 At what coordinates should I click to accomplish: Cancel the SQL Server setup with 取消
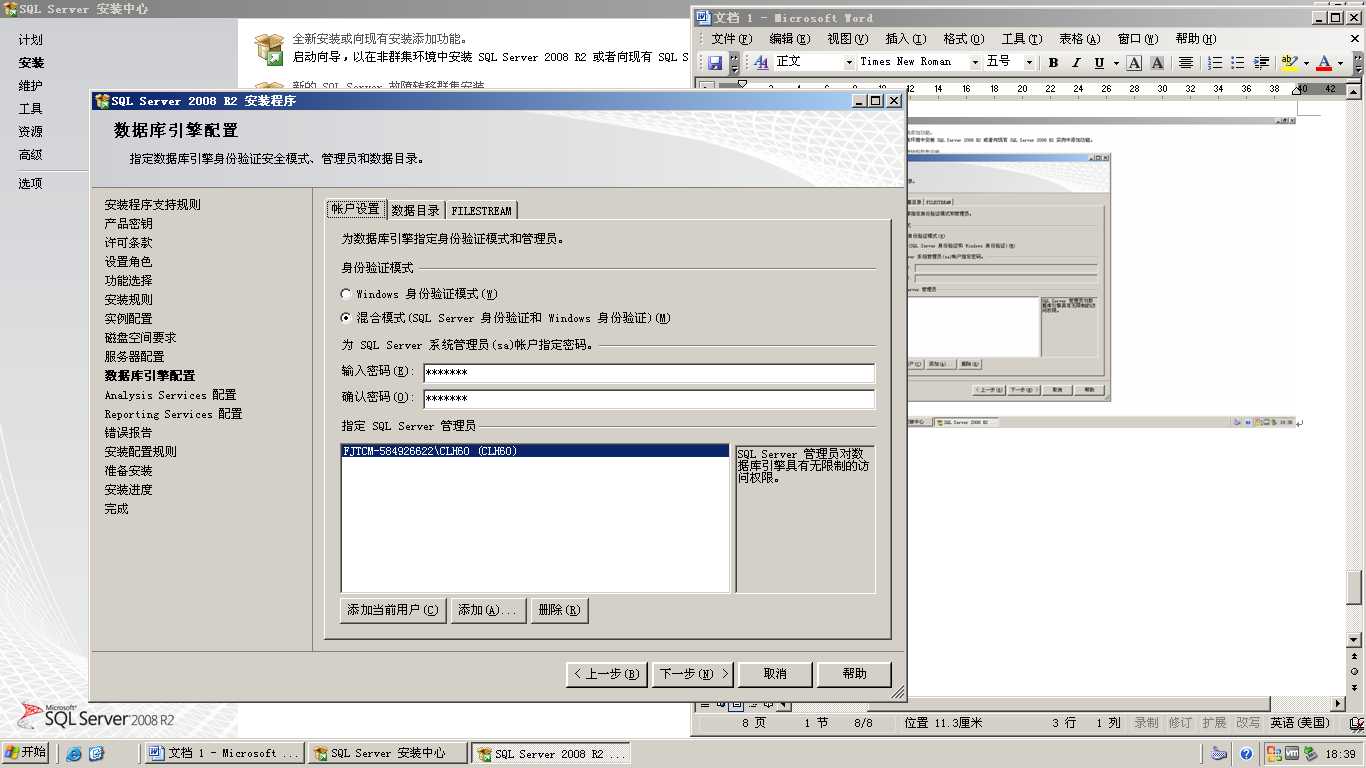(x=775, y=674)
